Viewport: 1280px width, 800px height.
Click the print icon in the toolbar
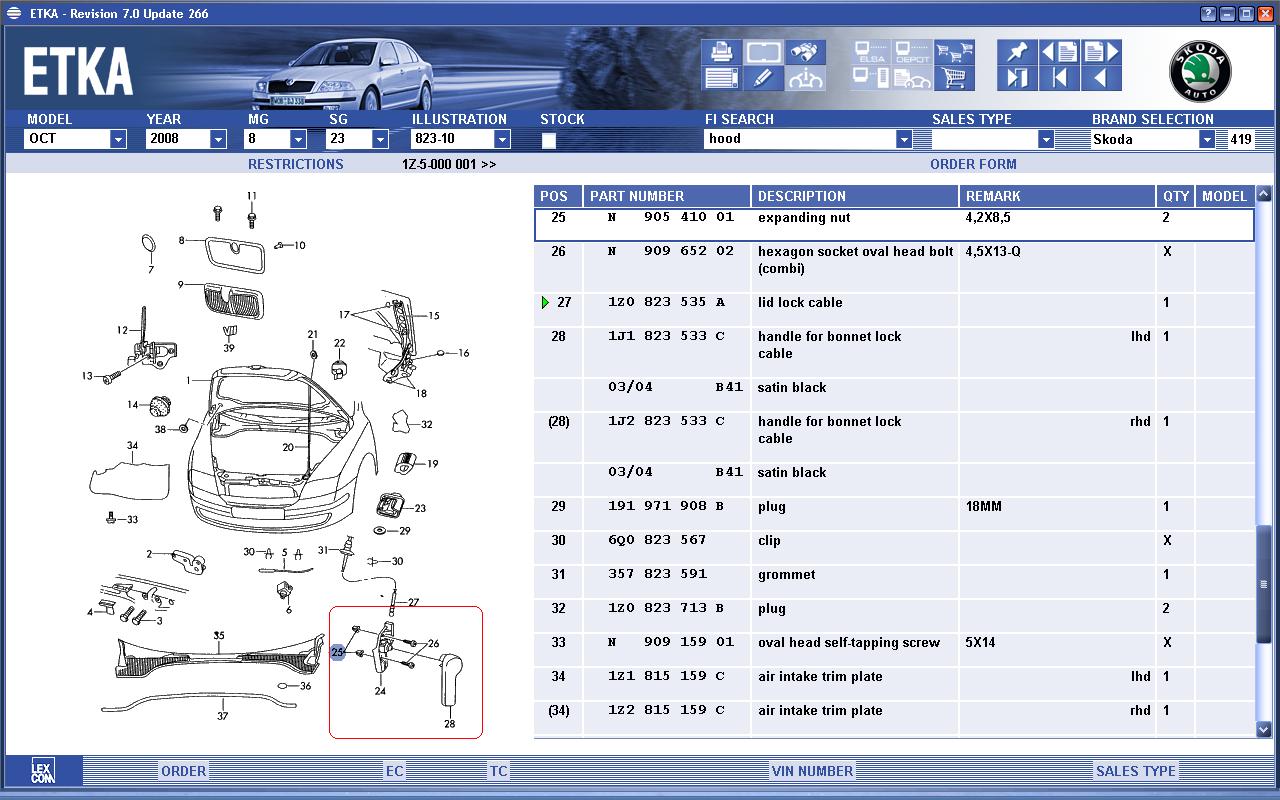coord(721,52)
